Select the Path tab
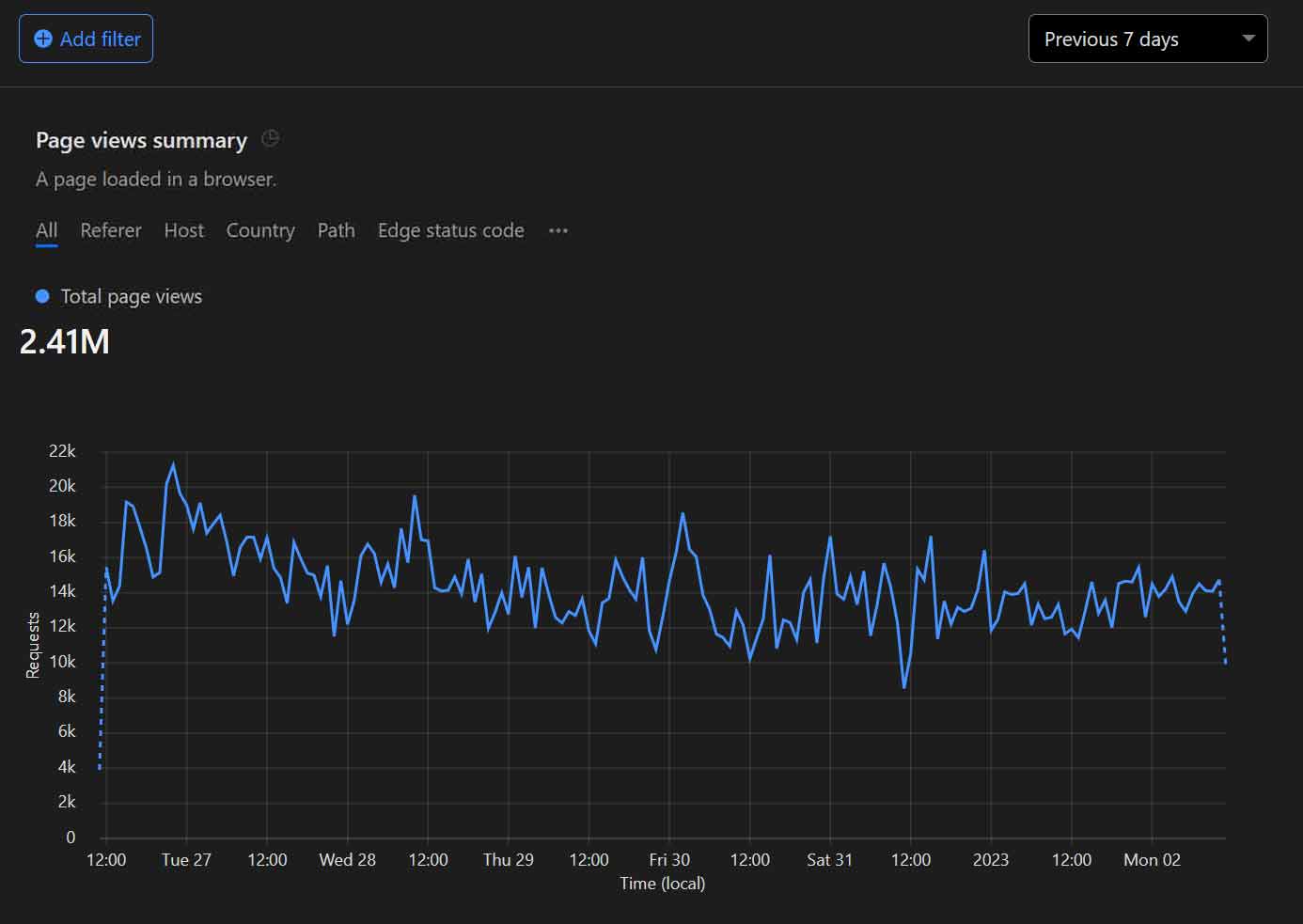1303x924 pixels. 336,230
